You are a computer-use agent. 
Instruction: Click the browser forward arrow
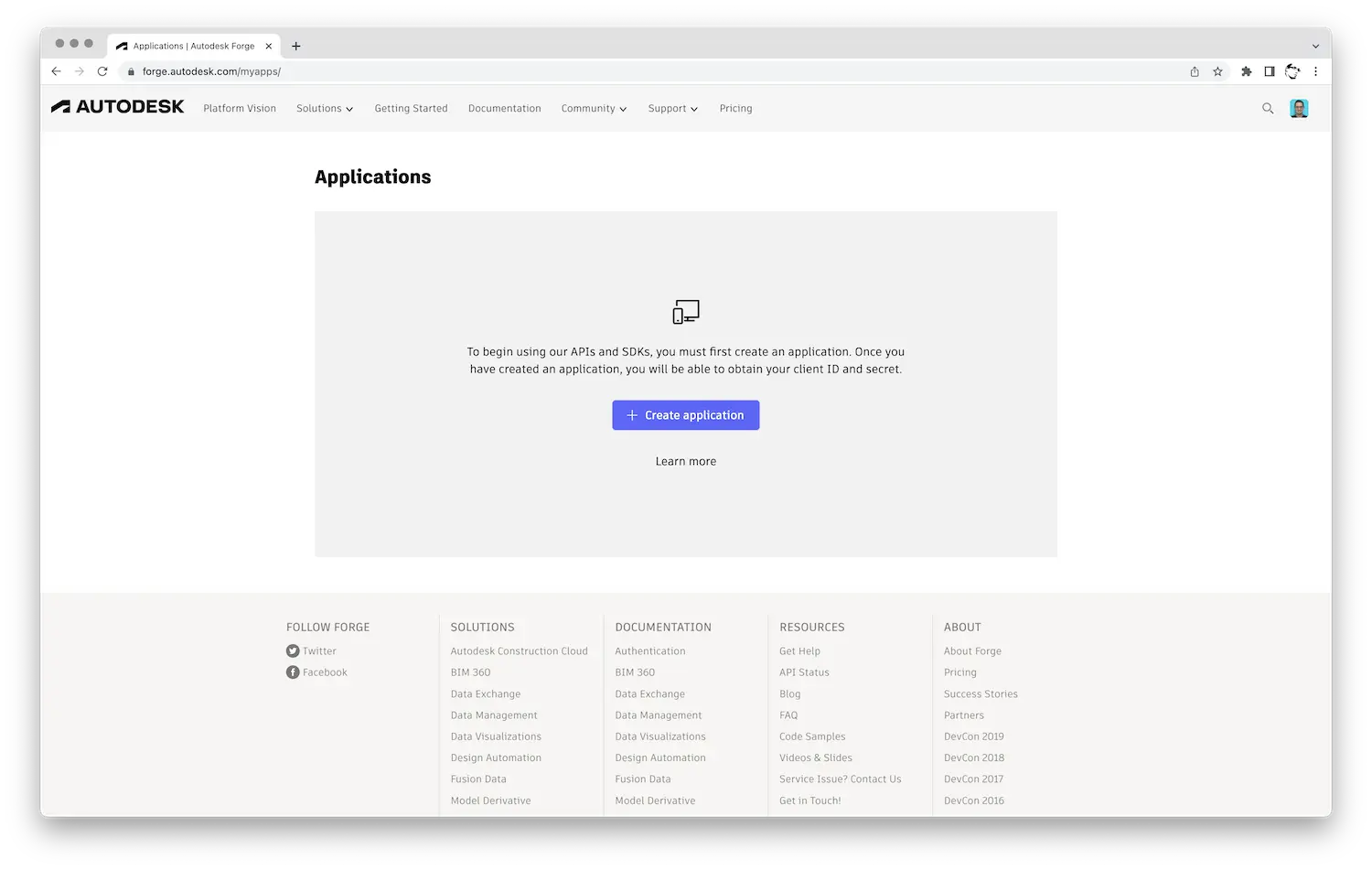80,71
